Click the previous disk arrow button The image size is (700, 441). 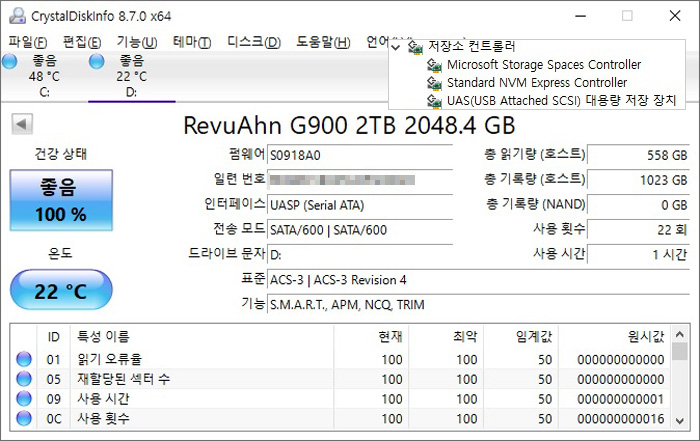22,124
